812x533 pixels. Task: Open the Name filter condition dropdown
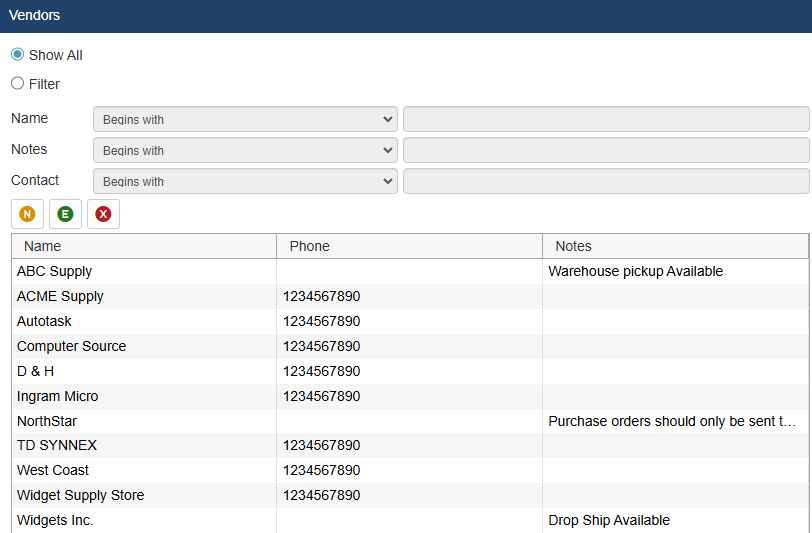tap(245, 120)
